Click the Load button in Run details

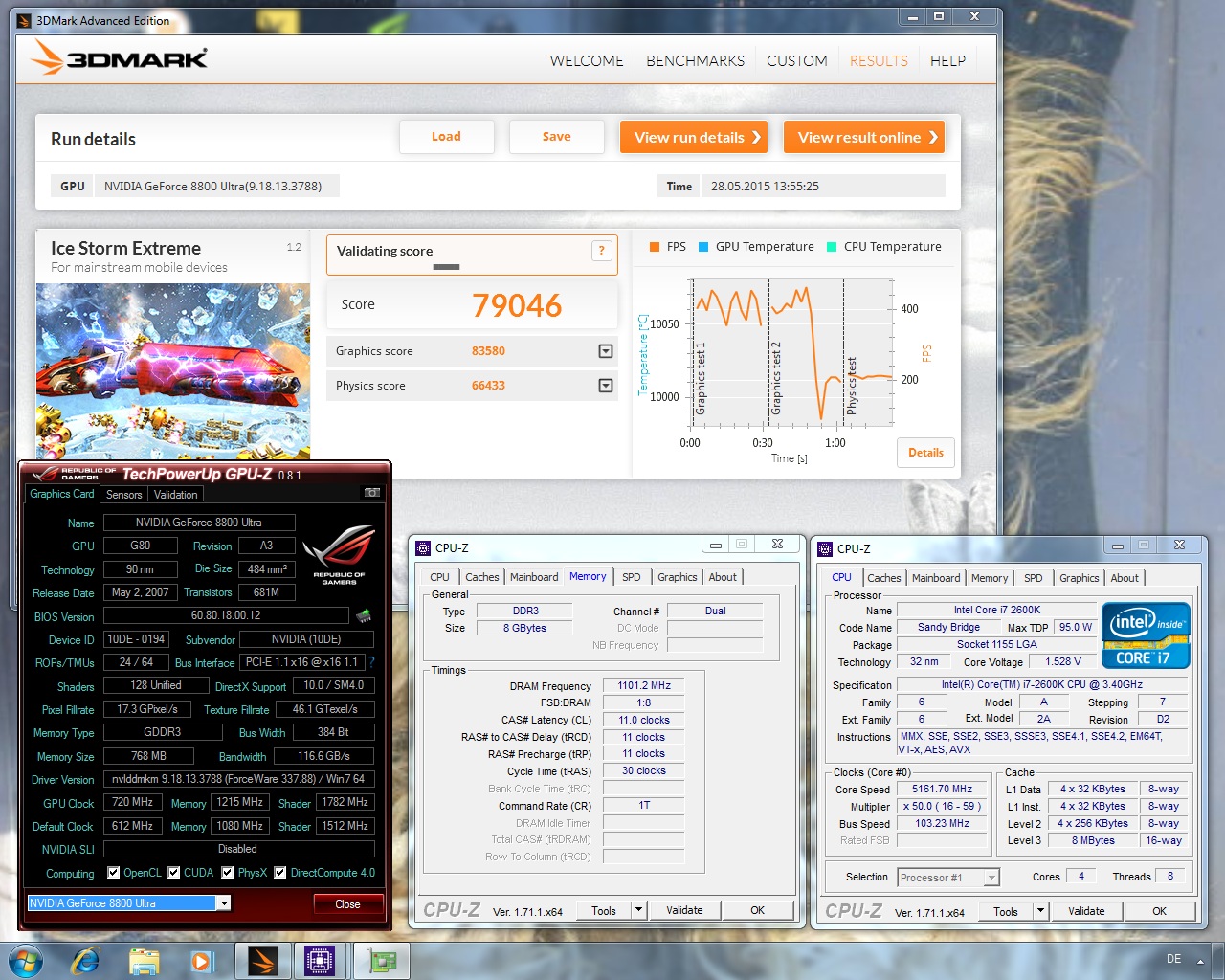446,137
